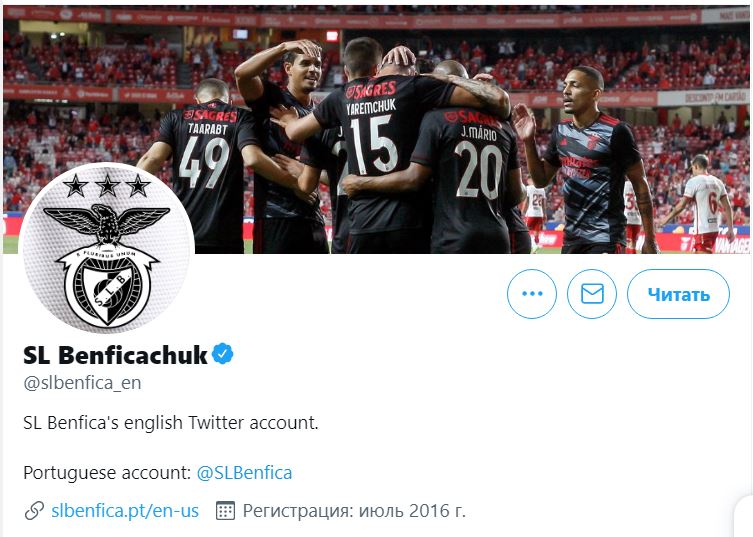This screenshot has width=753, height=537.
Task: Click the blue verified badge
Action: coord(222,354)
